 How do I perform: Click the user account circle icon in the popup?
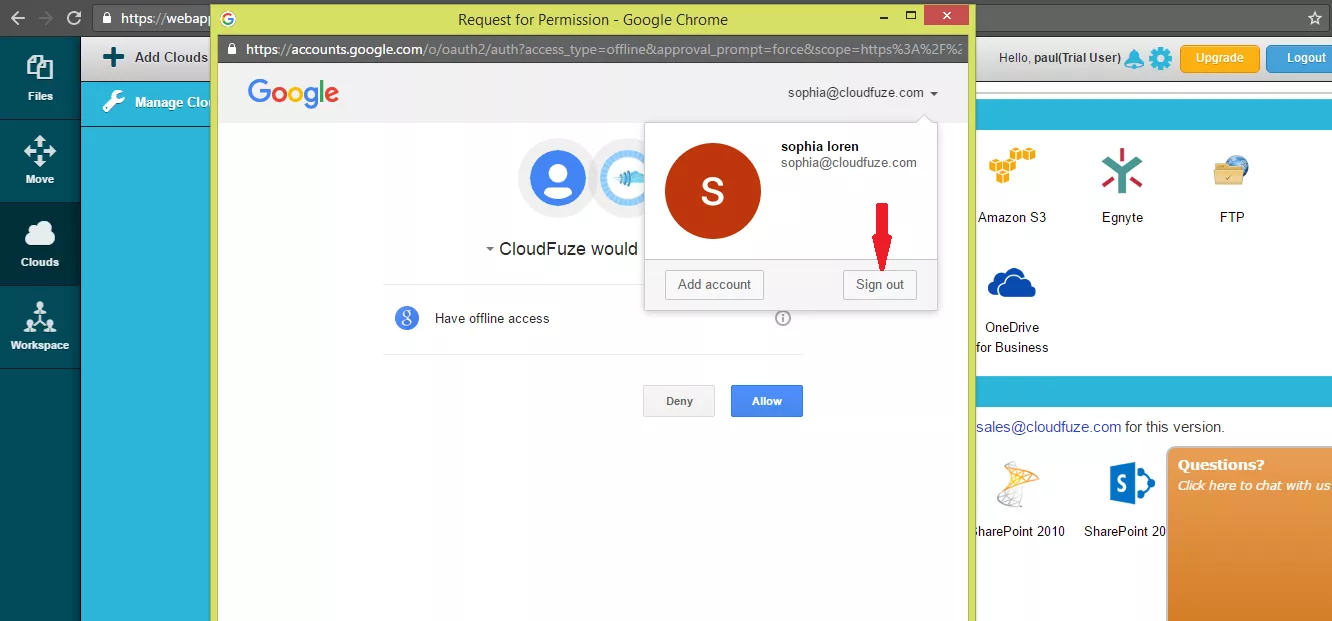[x=558, y=178]
